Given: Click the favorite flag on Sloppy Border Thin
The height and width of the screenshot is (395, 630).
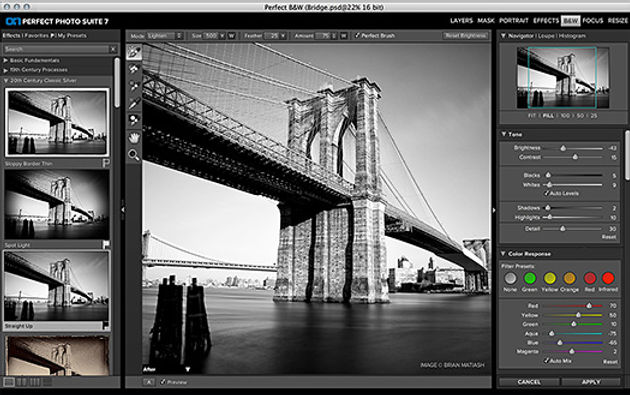Looking at the screenshot, I should point(106,163).
